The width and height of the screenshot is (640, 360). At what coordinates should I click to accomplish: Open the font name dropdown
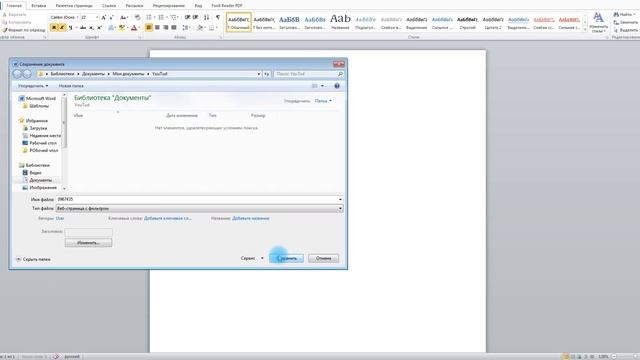click(x=78, y=17)
